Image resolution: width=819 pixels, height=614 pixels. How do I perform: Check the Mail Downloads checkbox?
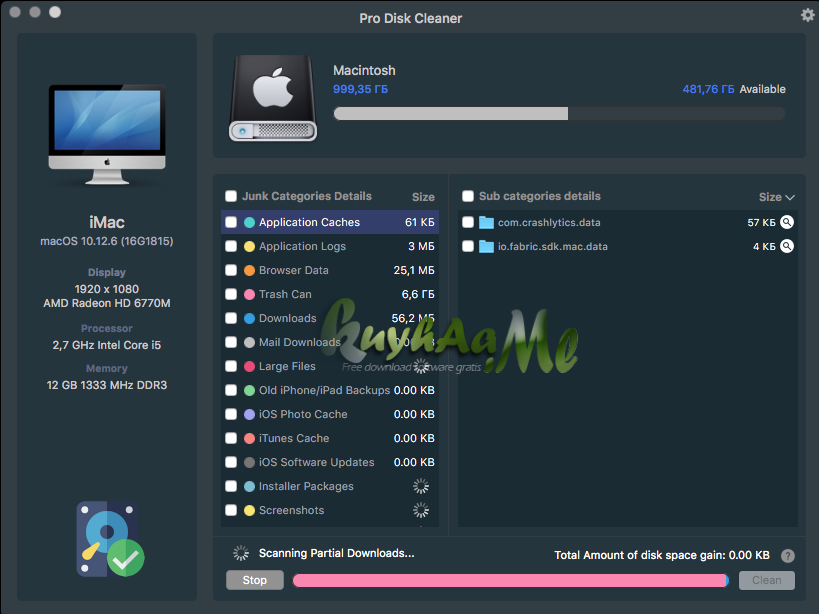(231, 342)
